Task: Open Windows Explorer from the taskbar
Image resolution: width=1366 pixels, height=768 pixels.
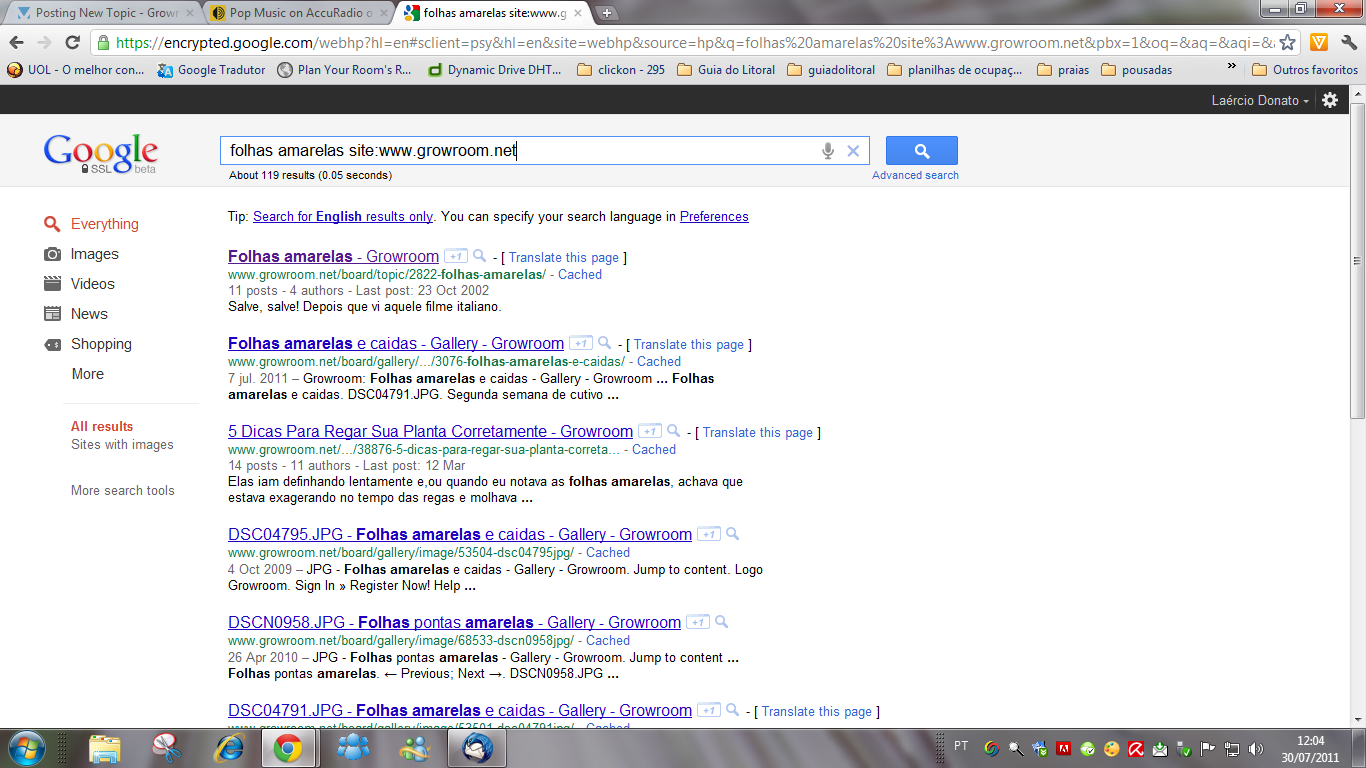Action: (105, 748)
